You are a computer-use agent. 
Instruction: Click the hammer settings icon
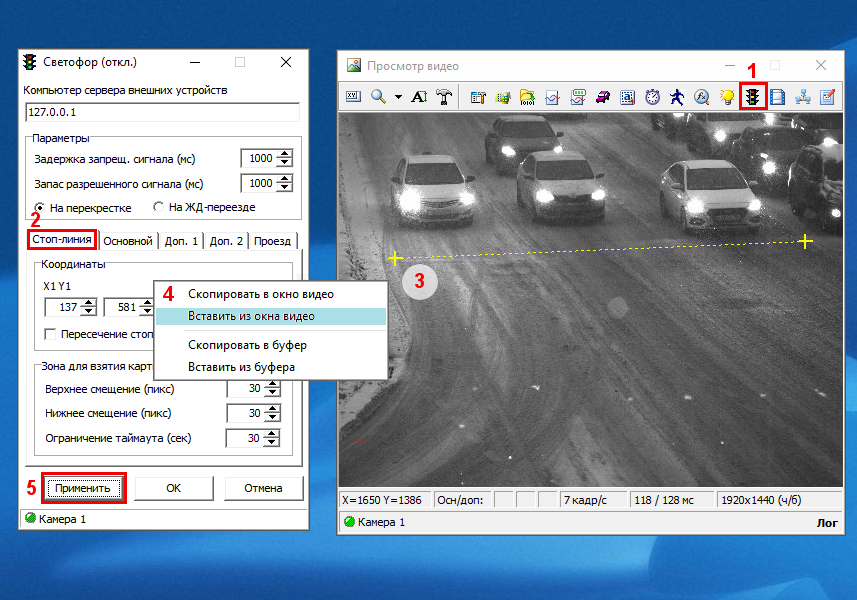coord(444,97)
